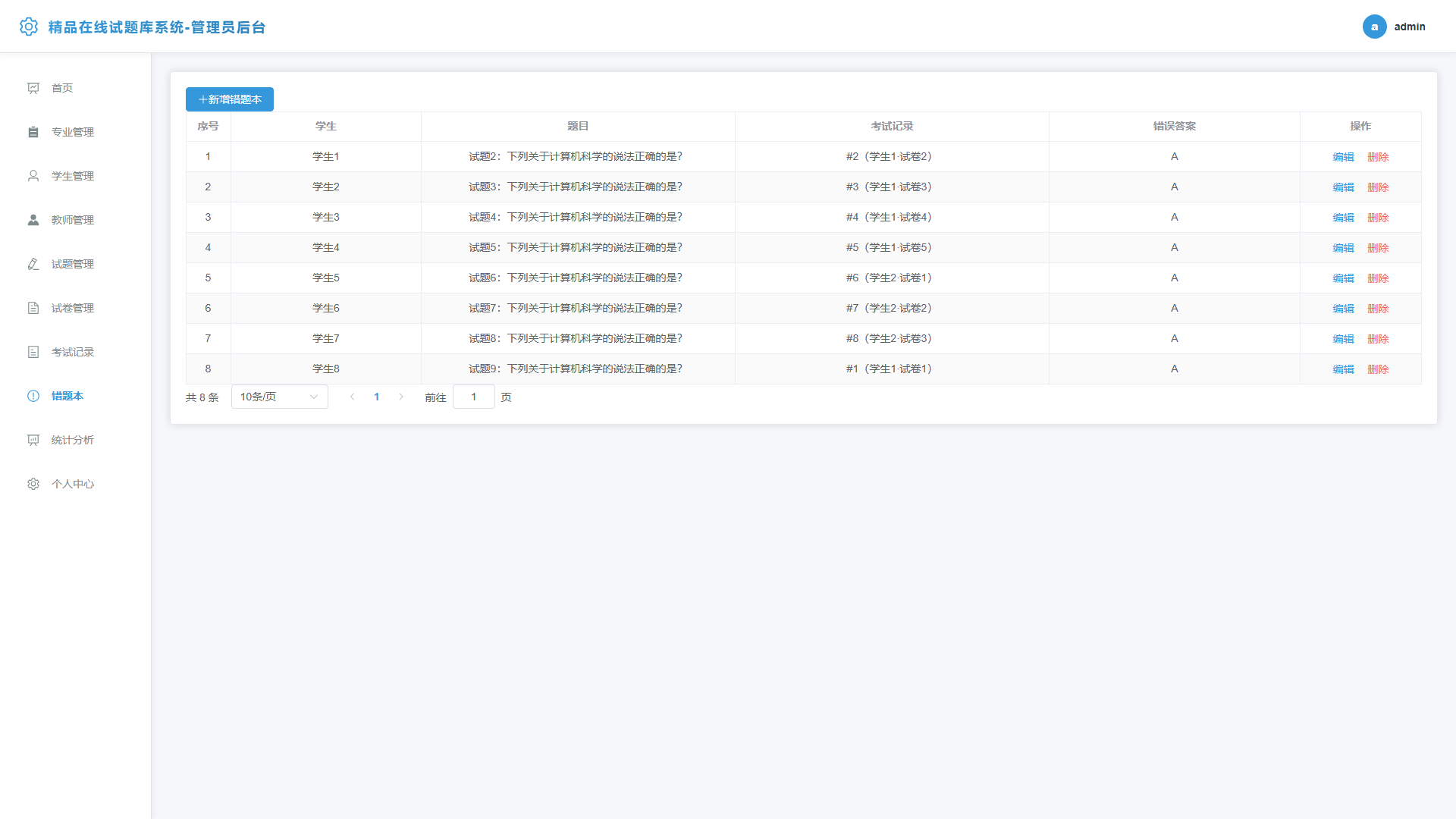Click the 学生 column header
Viewport: 1456px width, 819px height.
pos(326,126)
